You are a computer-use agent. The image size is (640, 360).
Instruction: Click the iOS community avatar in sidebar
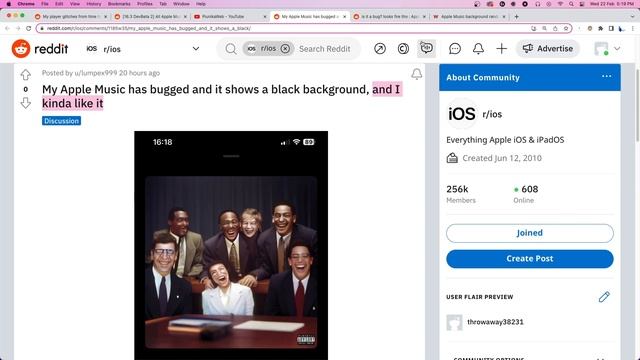(462, 113)
